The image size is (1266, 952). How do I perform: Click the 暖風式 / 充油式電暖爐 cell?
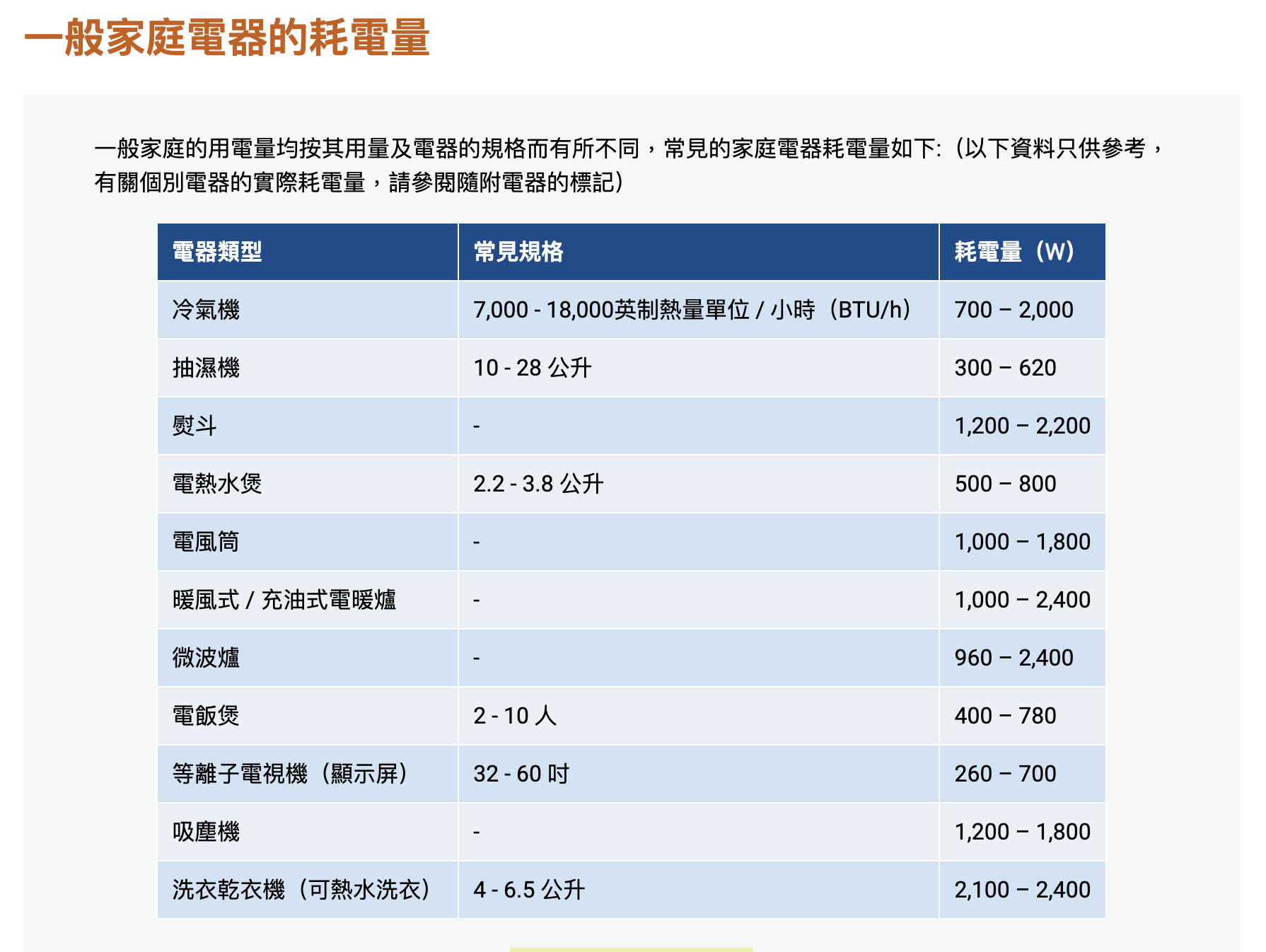click(284, 600)
